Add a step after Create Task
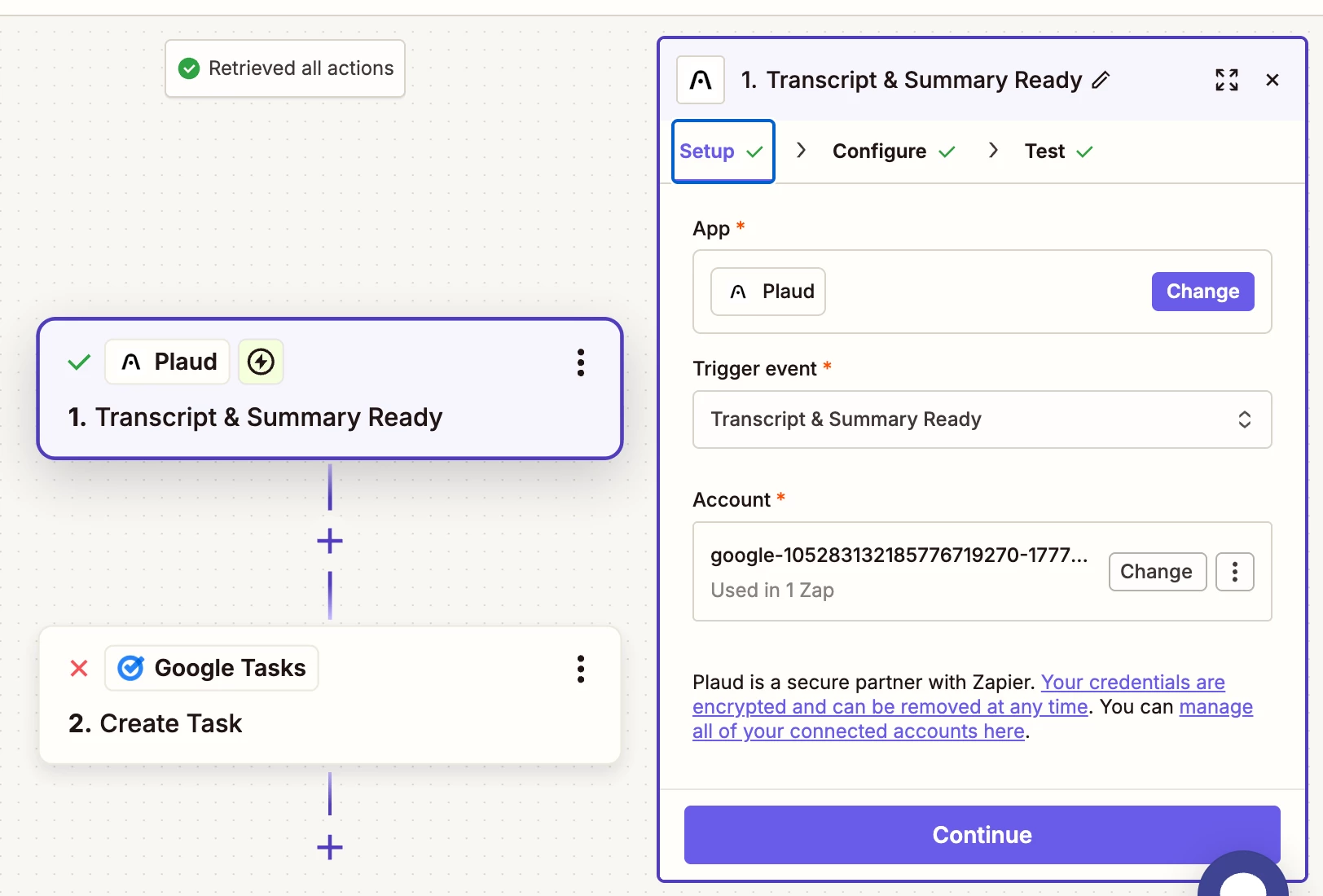 330,847
